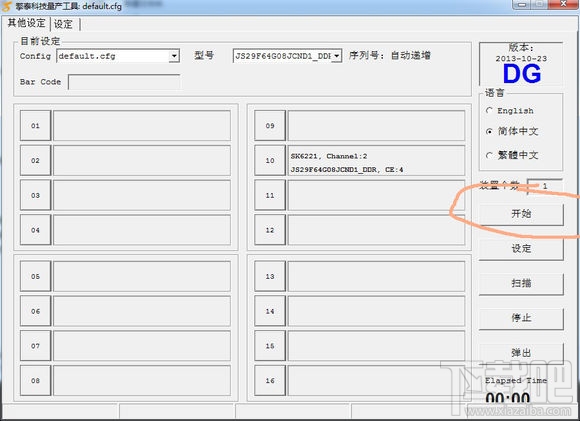The width and height of the screenshot is (580, 421).
Task: Click the status panel for port 01
Action: tap(142, 125)
